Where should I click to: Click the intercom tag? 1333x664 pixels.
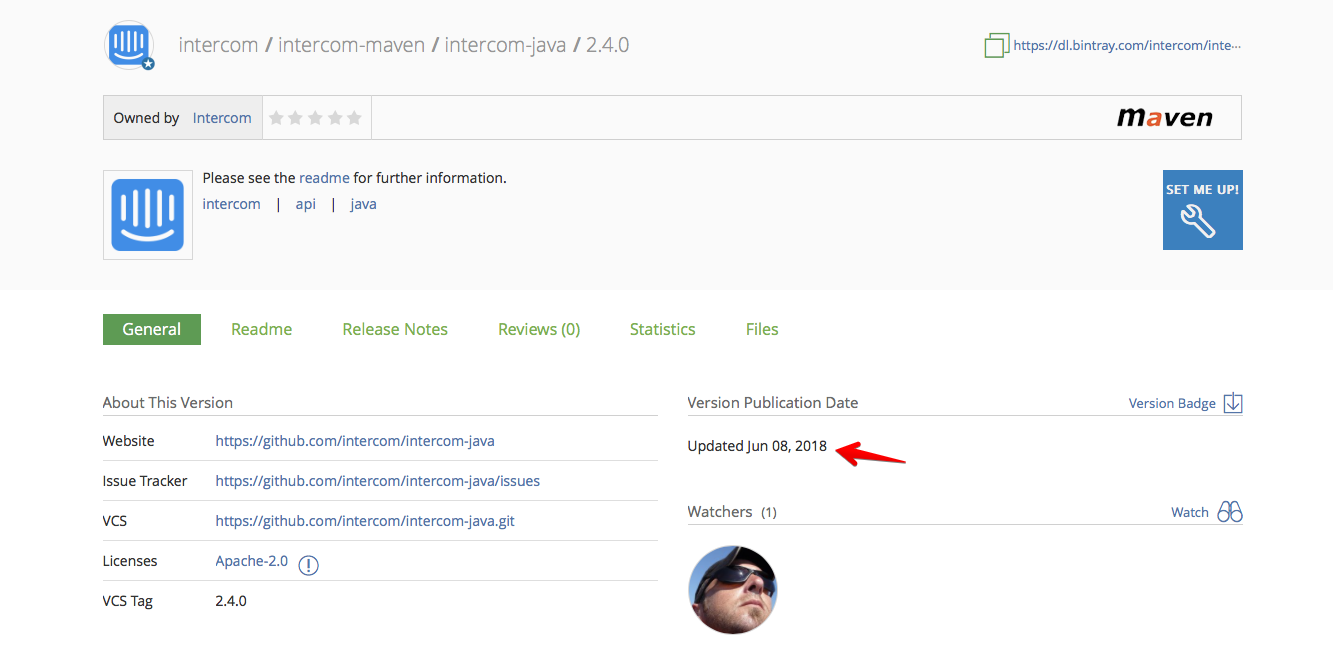pos(231,204)
